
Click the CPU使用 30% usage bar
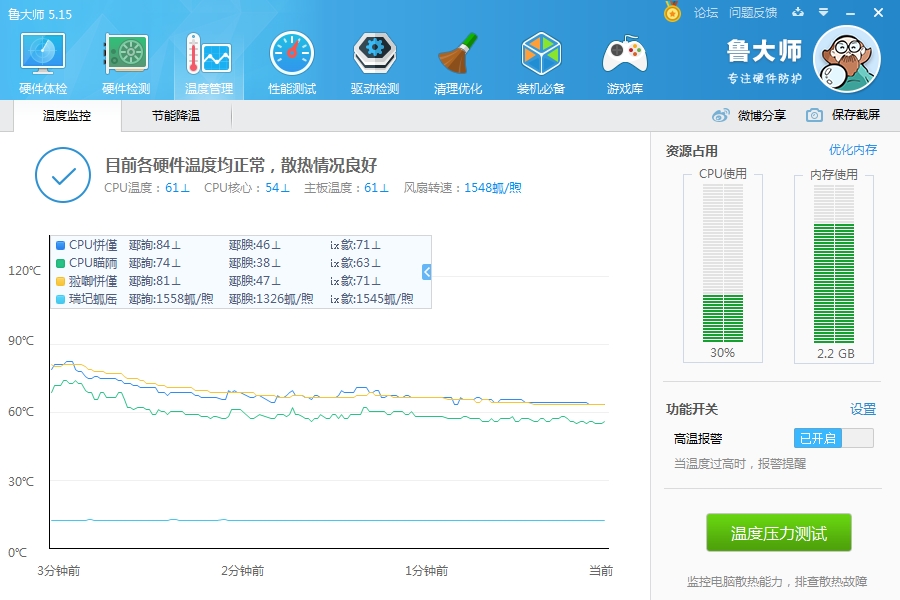(x=723, y=263)
